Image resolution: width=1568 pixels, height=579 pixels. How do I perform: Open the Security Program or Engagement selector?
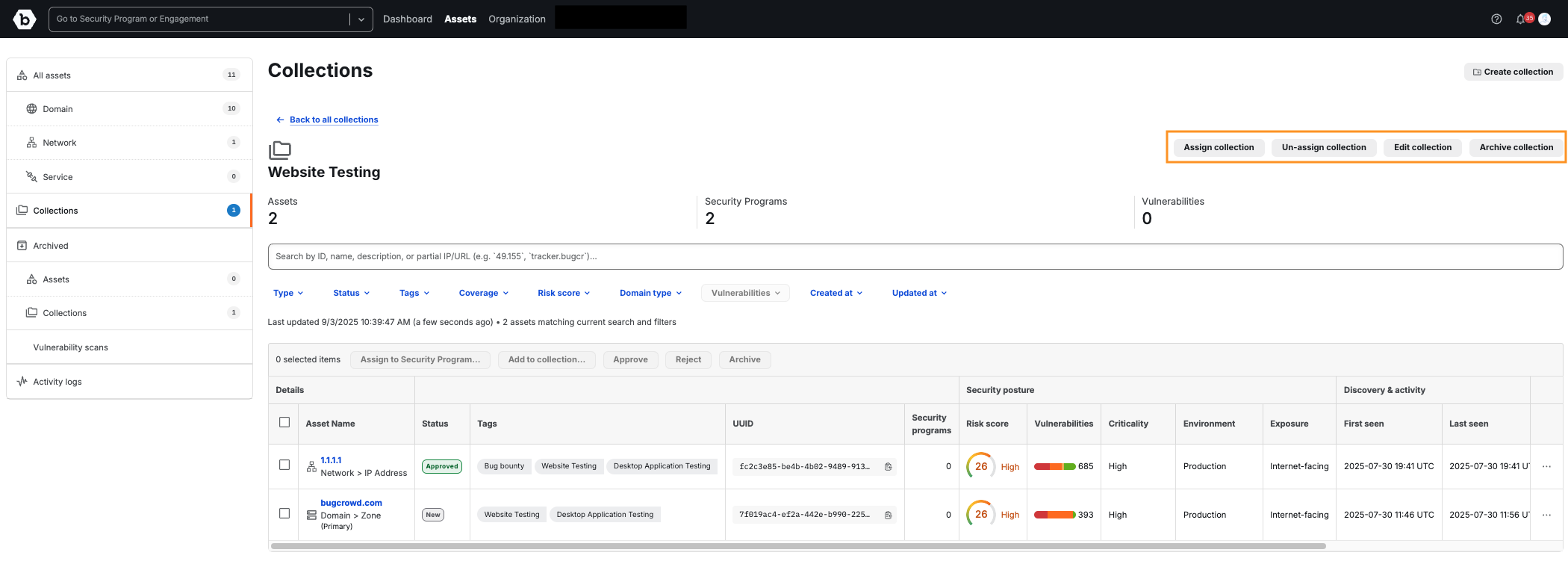coord(211,19)
